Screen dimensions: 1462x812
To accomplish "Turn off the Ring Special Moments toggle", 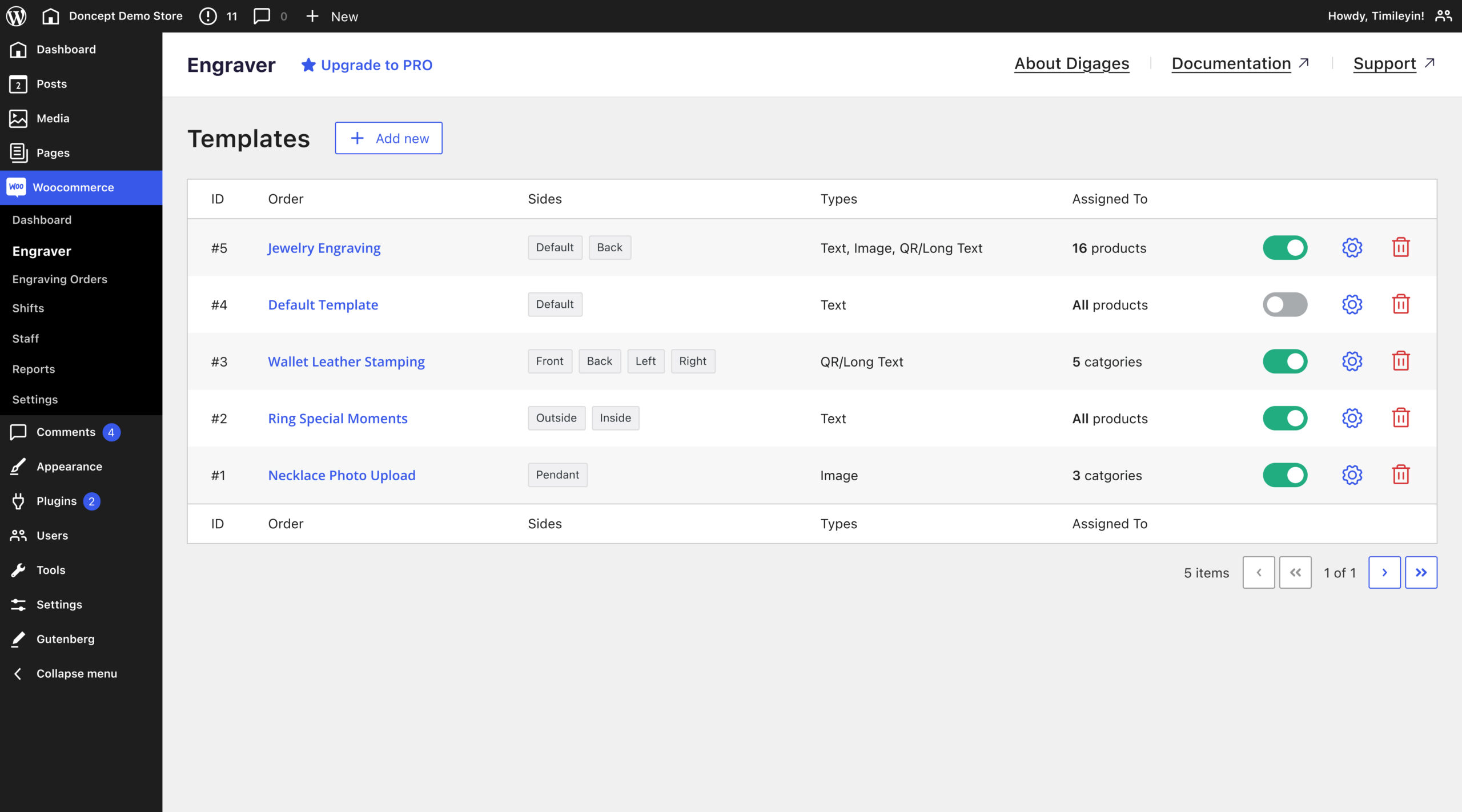I will [1284, 418].
